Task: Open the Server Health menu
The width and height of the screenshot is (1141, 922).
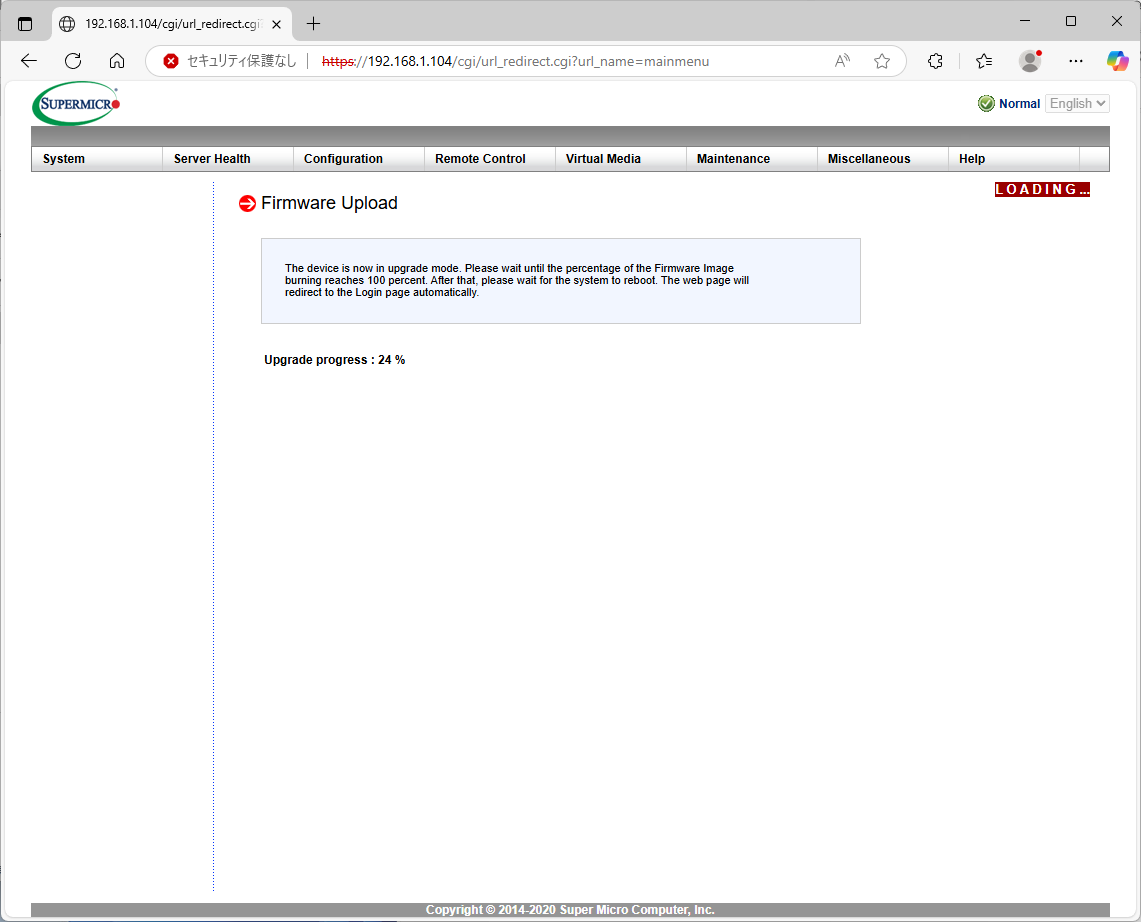Action: click(212, 159)
